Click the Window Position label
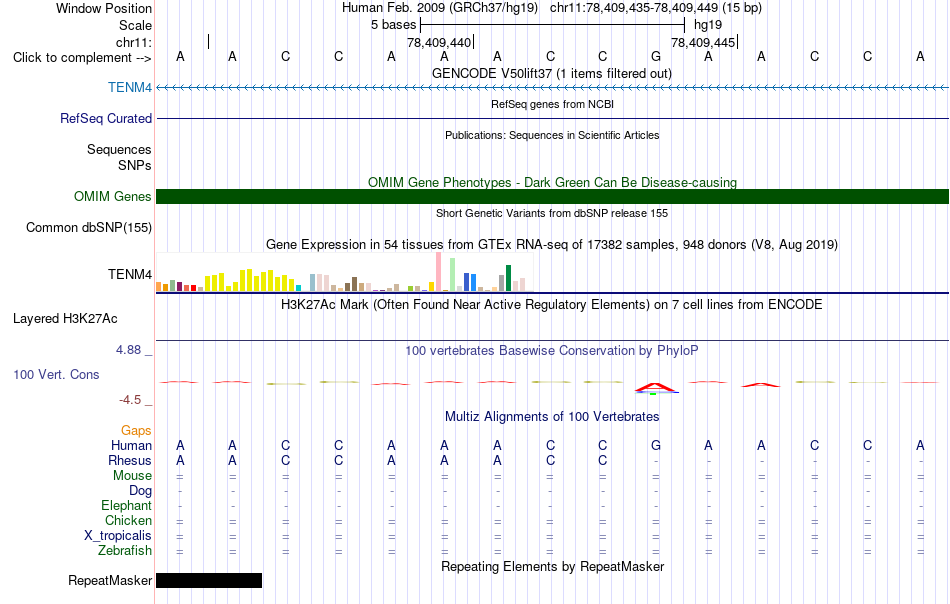This screenshot has width=950, height=604. [104, 8]
